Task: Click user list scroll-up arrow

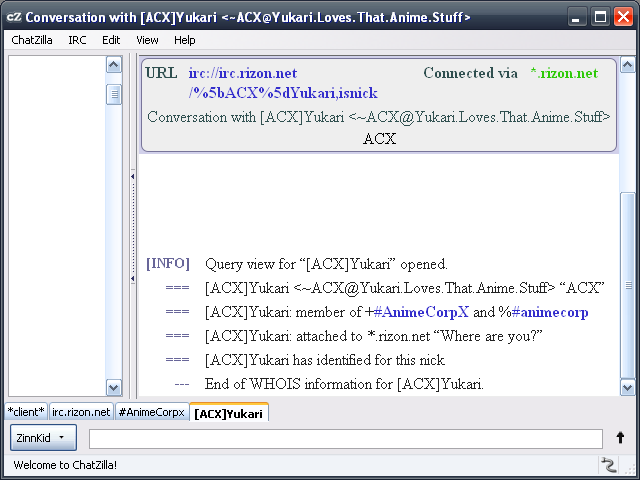Action: 114,66
